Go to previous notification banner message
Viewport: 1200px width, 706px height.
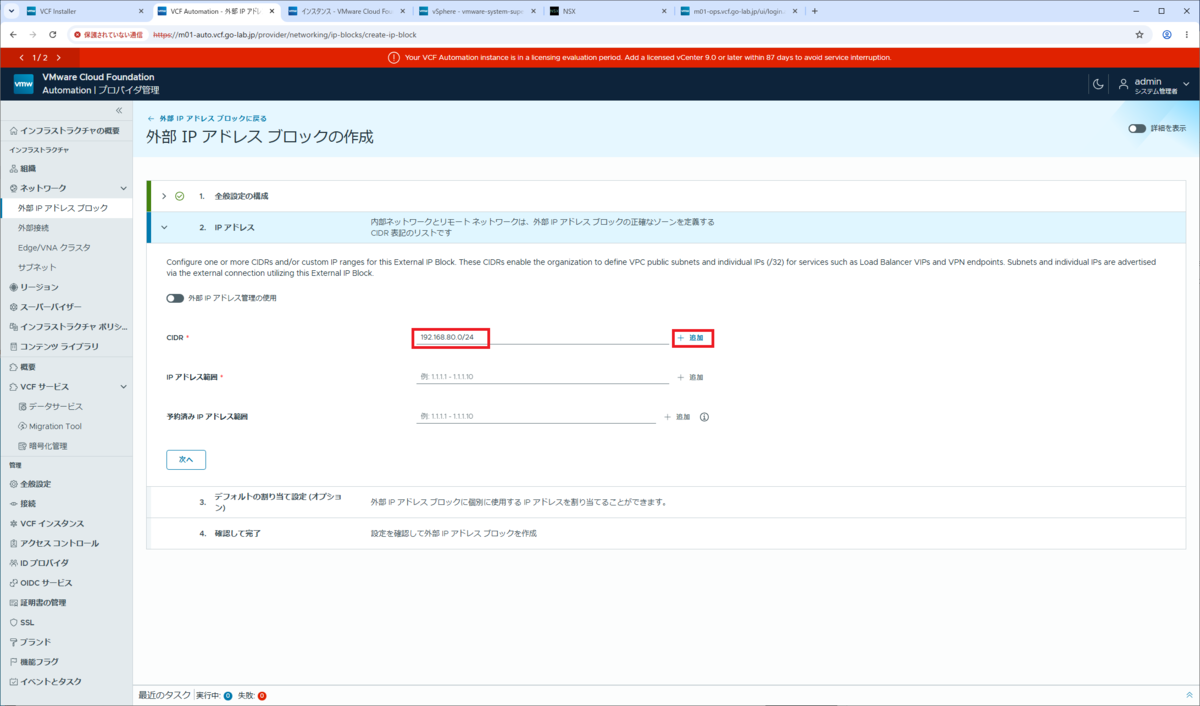22,58
